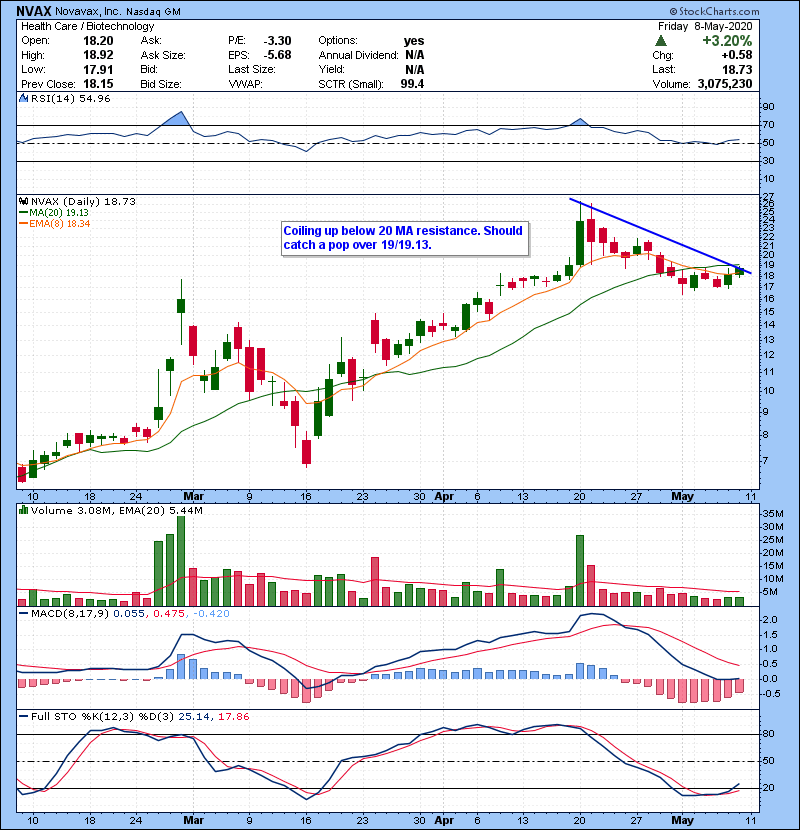Screen dimensions: 800x830
Task: Click the Mar label on price chart axis
Action: tap(193, 496)
